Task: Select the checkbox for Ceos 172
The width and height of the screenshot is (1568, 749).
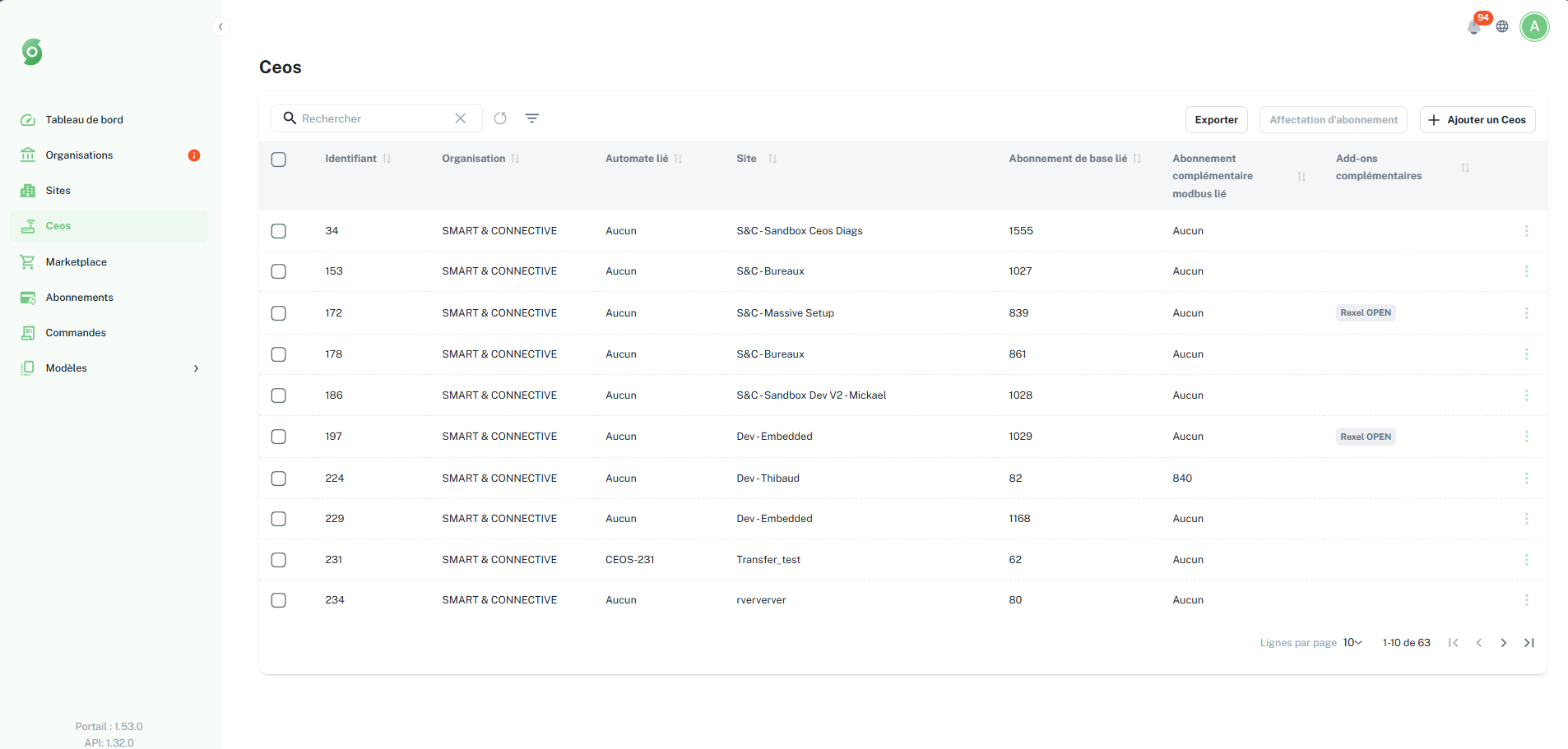Action: 279,313
